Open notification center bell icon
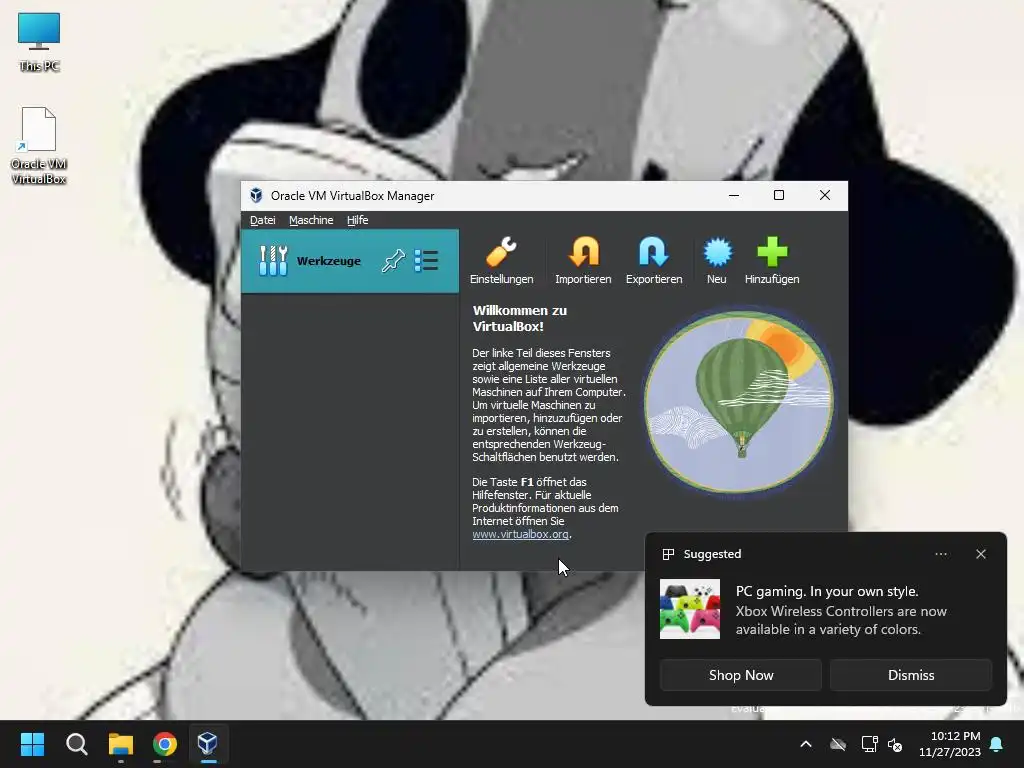Image resolution: width=1024 pixels, height=768 pixels. pyautogui.click(x=997, y=744)
